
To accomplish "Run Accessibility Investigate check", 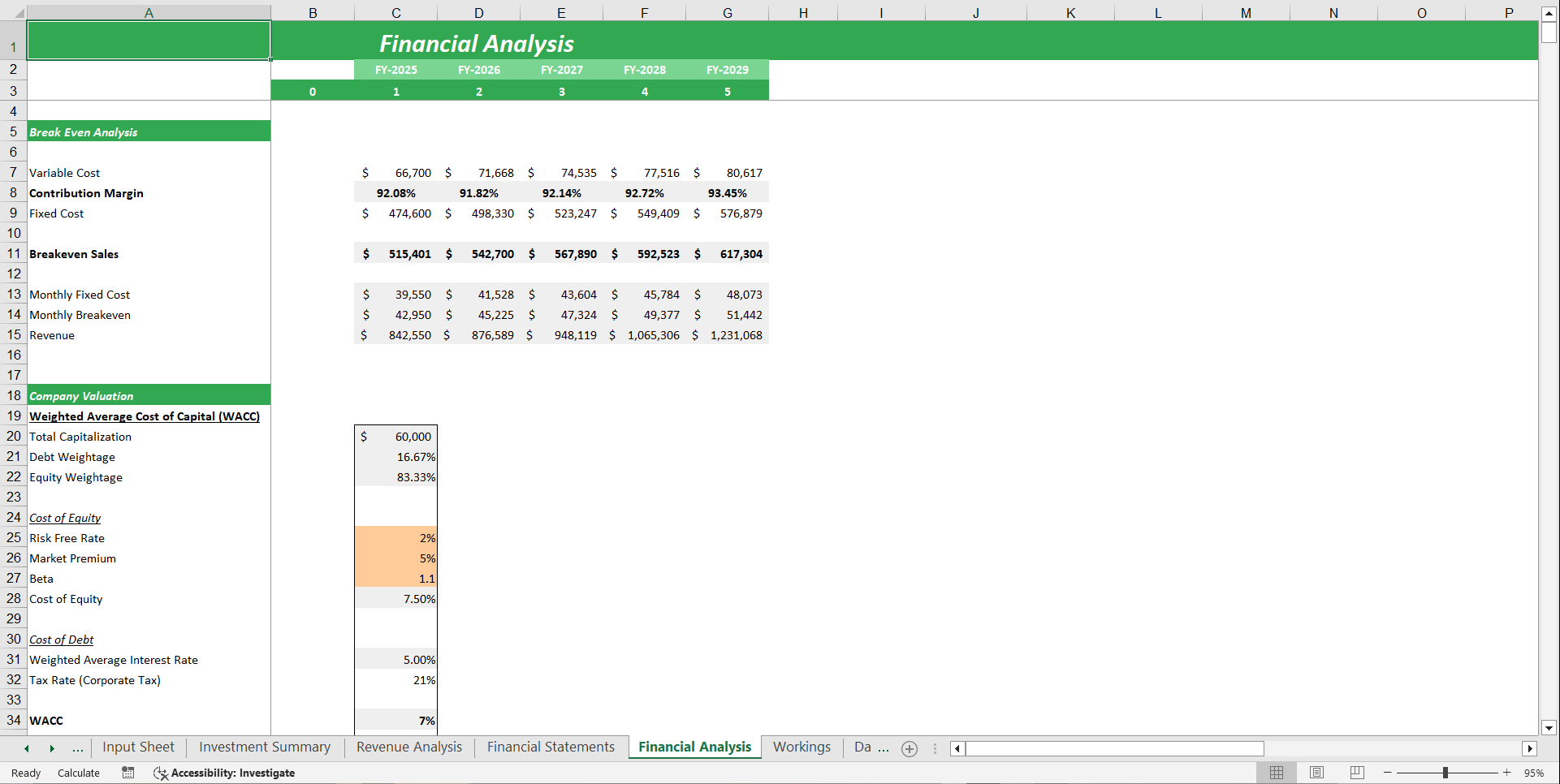I will (225, 773).
